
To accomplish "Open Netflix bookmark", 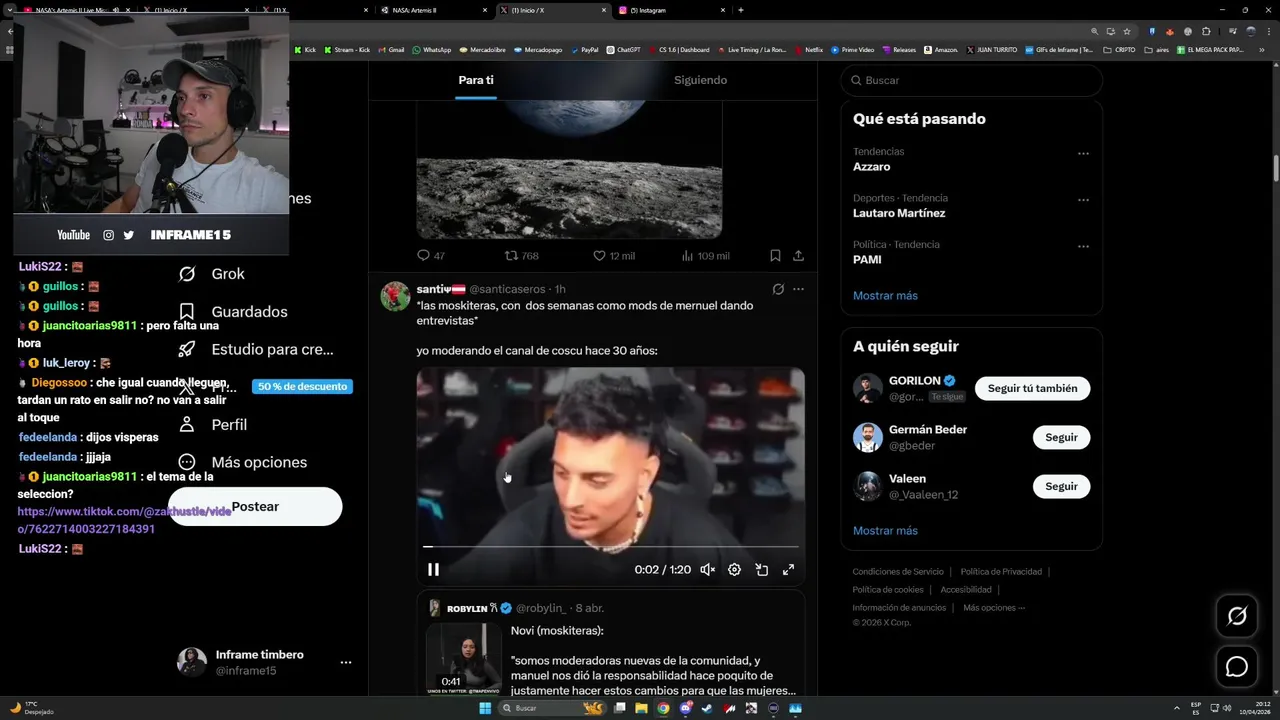I will pyautogui.click(x=809, y=49).
